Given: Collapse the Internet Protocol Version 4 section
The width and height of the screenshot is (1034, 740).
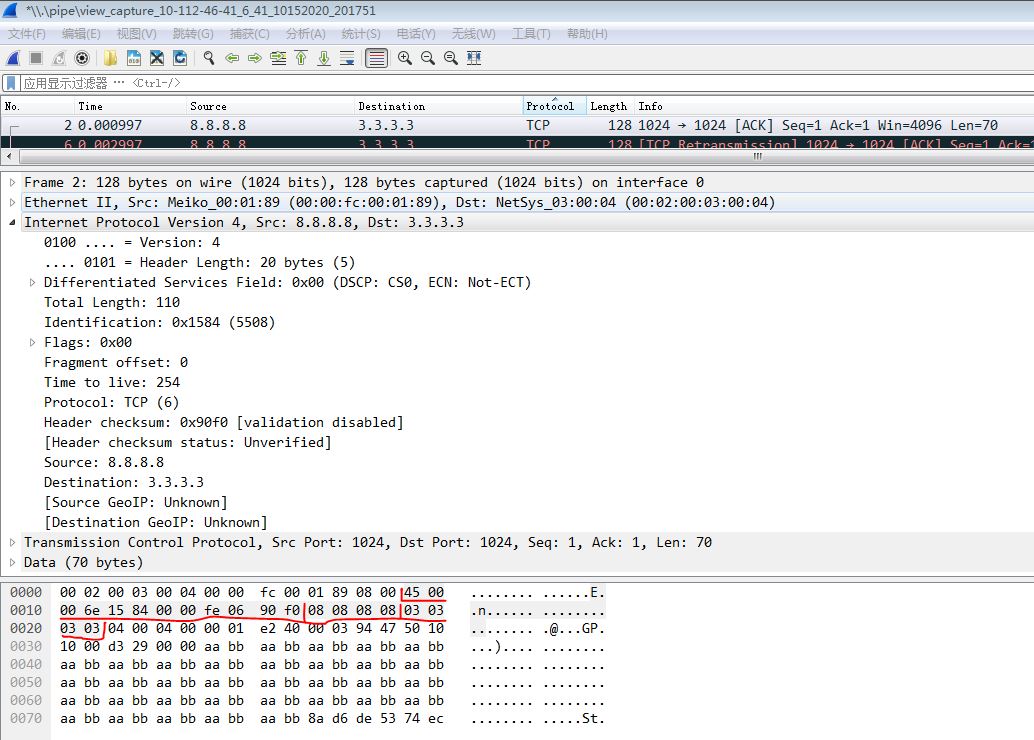Looking at the screenshot, I should [x=11, y=222].
